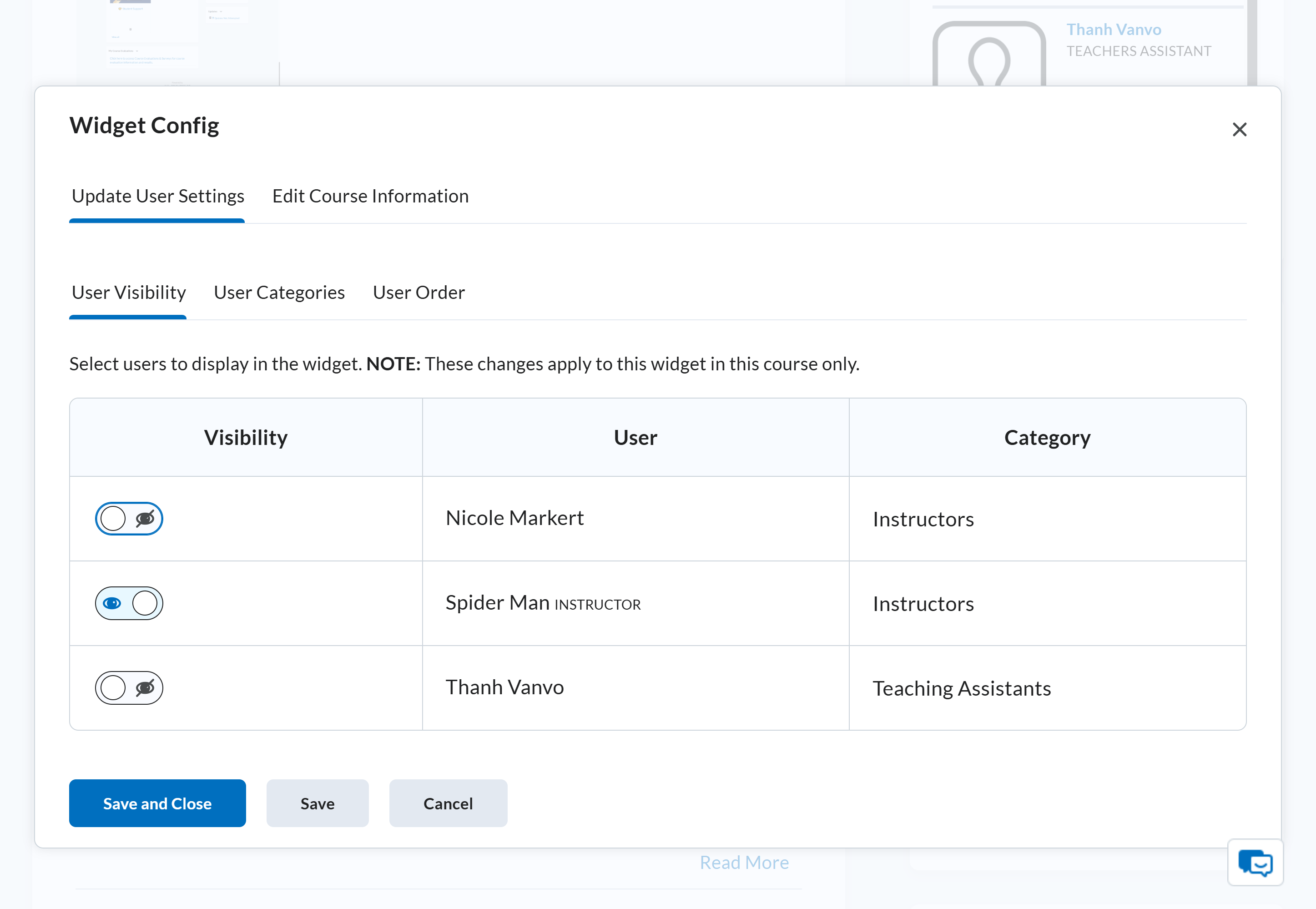
Task: Click the Visibility column header
Action: tap(246, 437)
